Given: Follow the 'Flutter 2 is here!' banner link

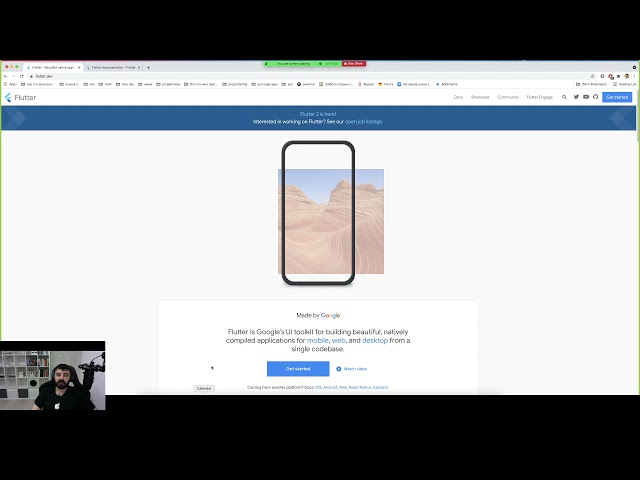Looking at the screenshot, I should pyautogui.click(x=318, y=114).
